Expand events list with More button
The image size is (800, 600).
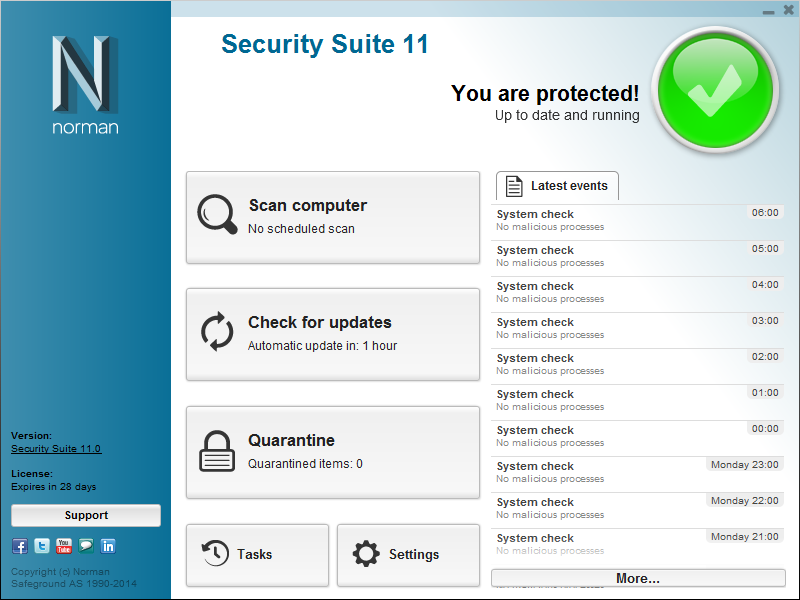point(638,578)
